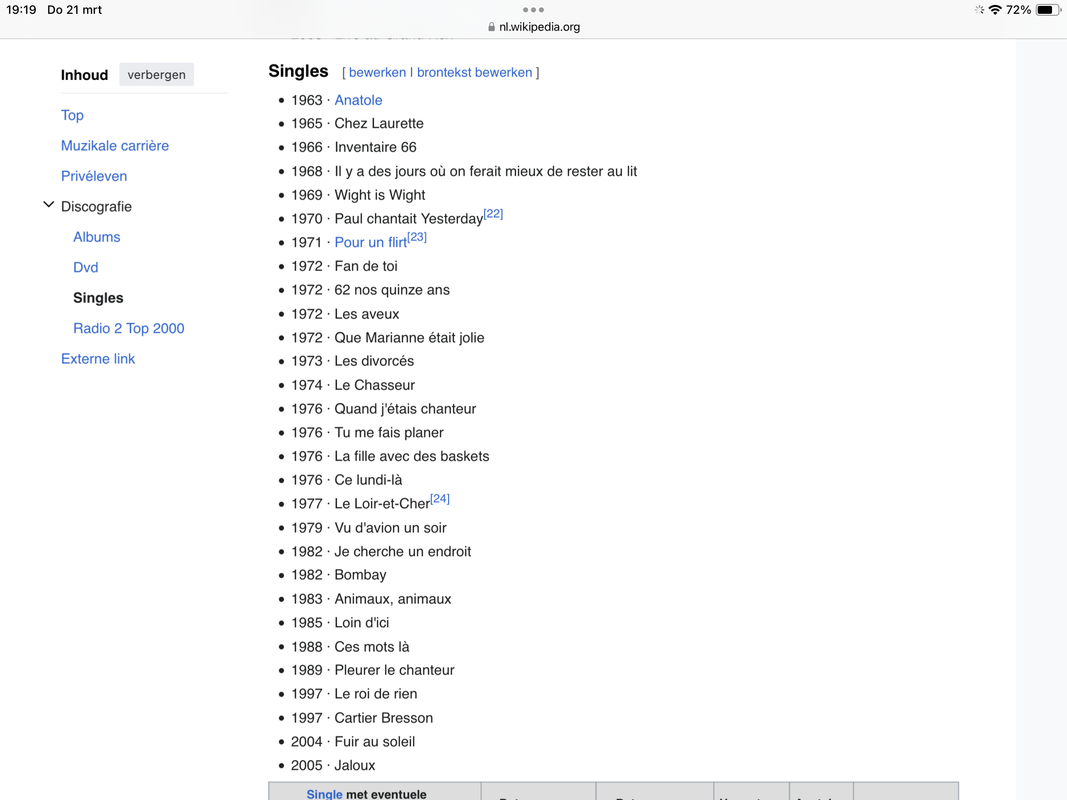Open footnote reference 24

click(440, 499)
